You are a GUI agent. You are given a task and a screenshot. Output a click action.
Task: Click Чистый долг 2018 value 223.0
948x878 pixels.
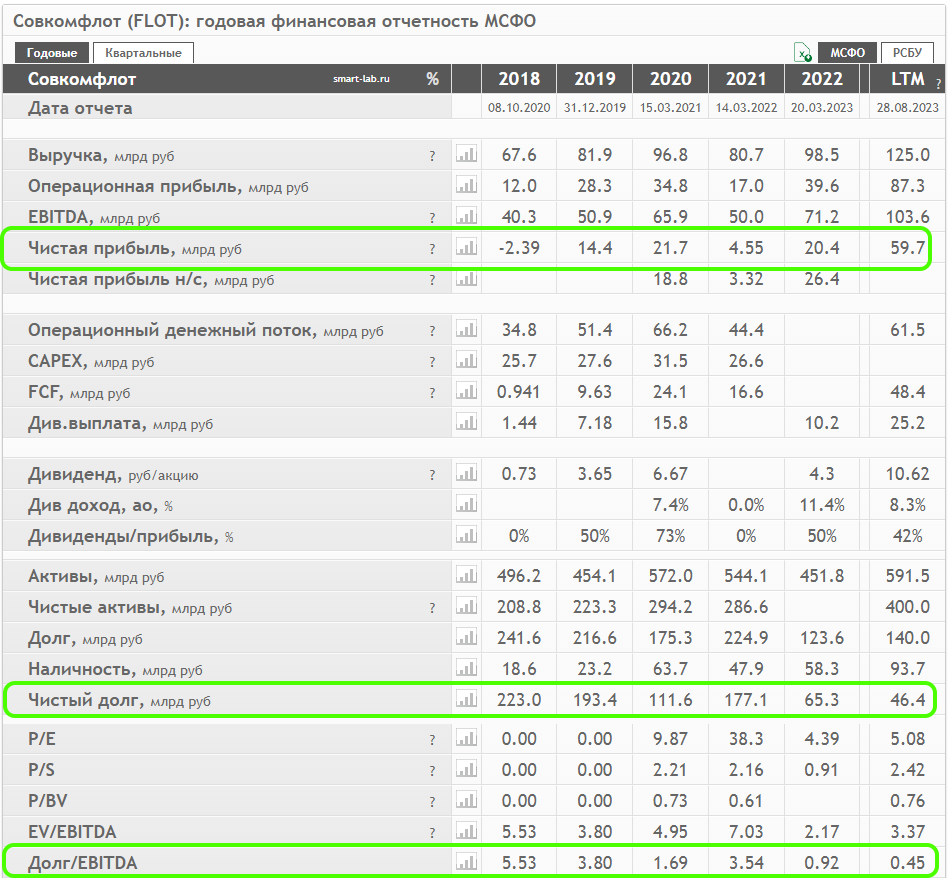point(519,700)
